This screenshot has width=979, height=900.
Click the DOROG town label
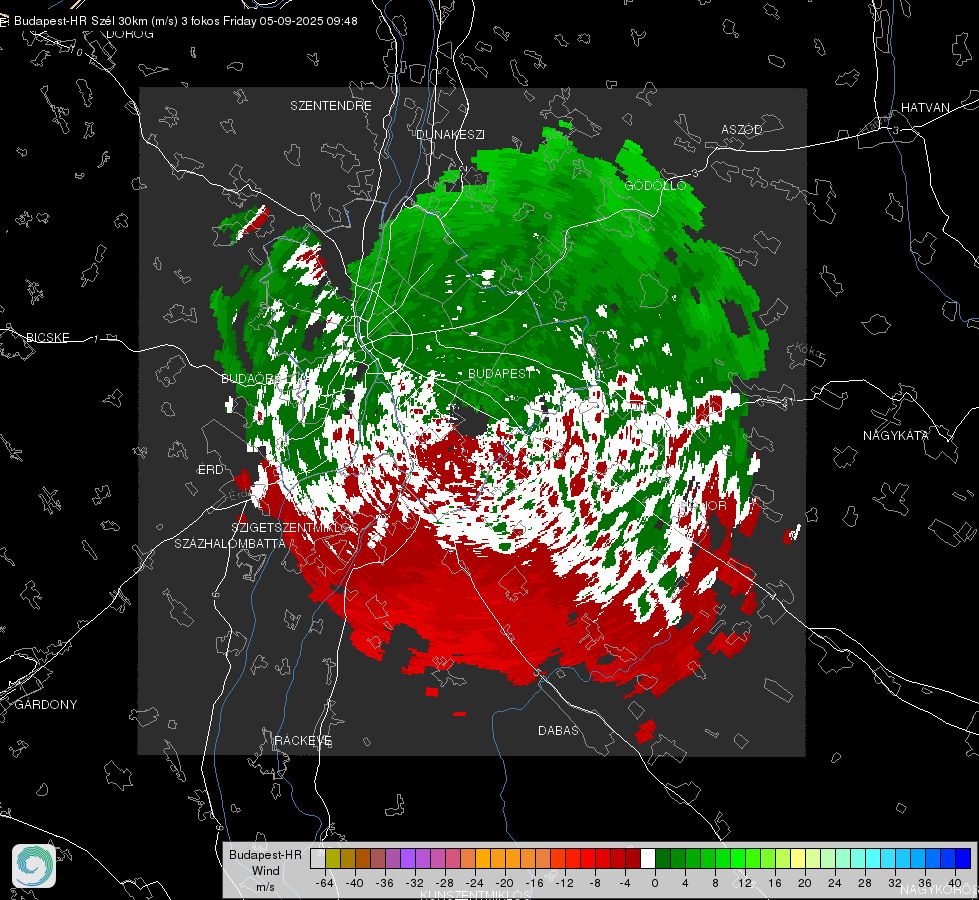click(130, 34)
